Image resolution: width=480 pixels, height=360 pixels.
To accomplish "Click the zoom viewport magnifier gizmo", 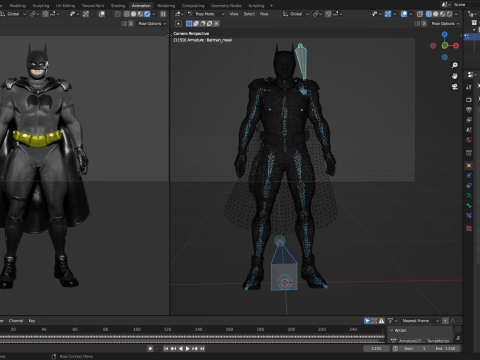I will click(455, 65).
